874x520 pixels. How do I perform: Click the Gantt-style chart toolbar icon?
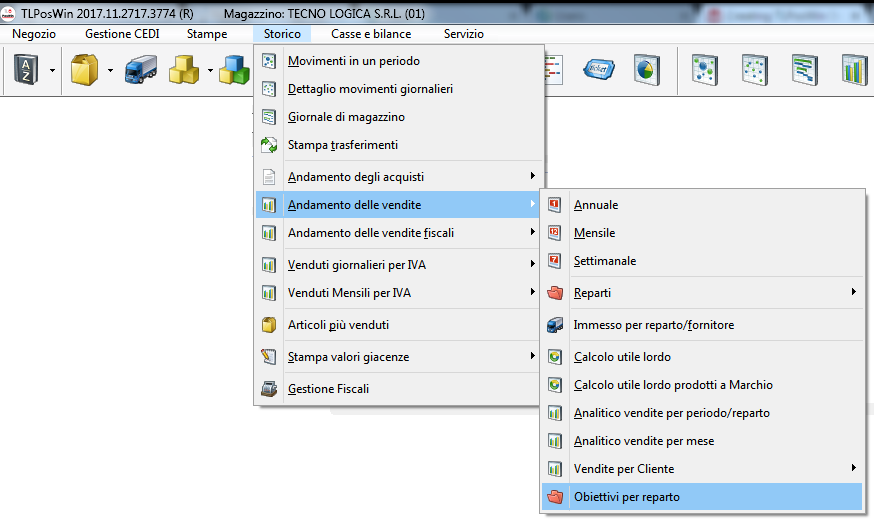(x=804, y=70)
